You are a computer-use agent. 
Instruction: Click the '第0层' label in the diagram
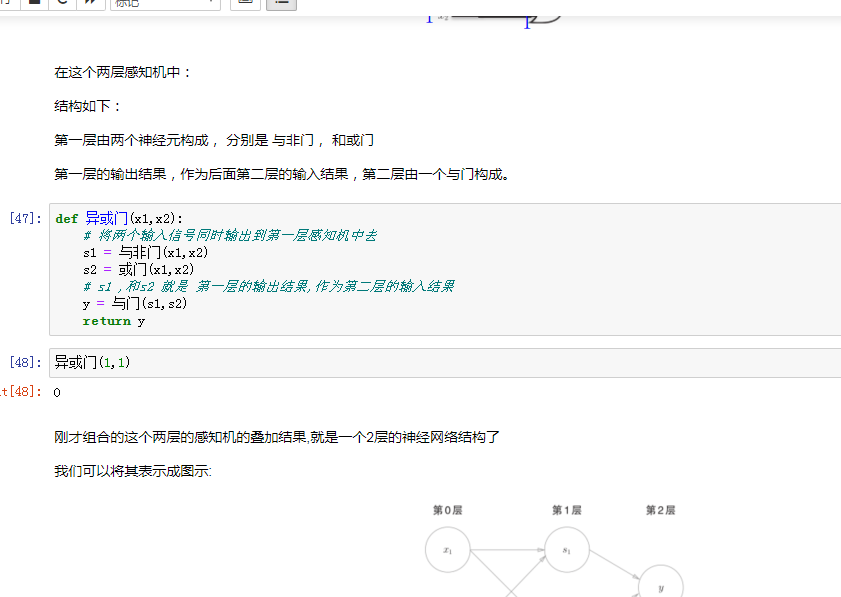coord(448,510)
